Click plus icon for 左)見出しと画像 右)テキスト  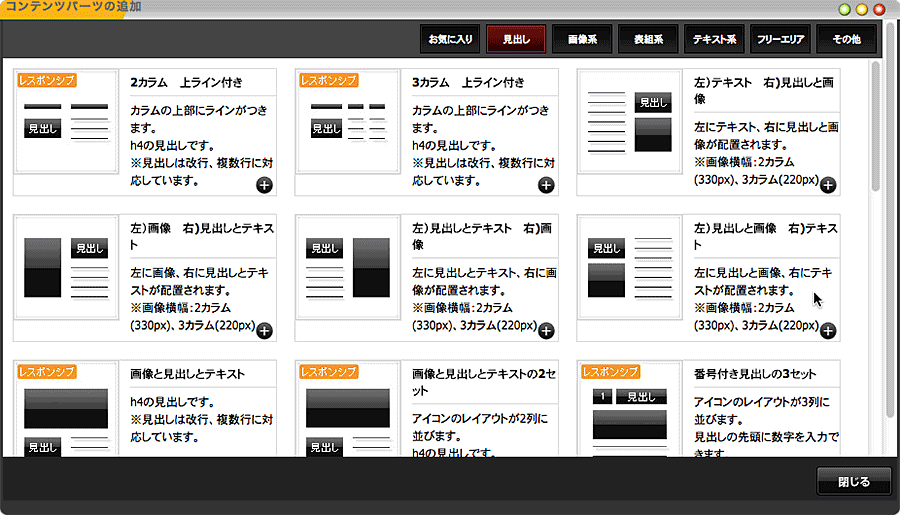tap(828, 331)
